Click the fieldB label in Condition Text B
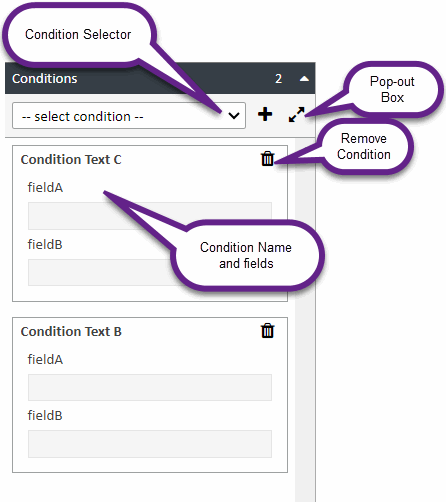The height and width of the screenshot is (502, 446). pyautogui.click(x=45, y=415)
